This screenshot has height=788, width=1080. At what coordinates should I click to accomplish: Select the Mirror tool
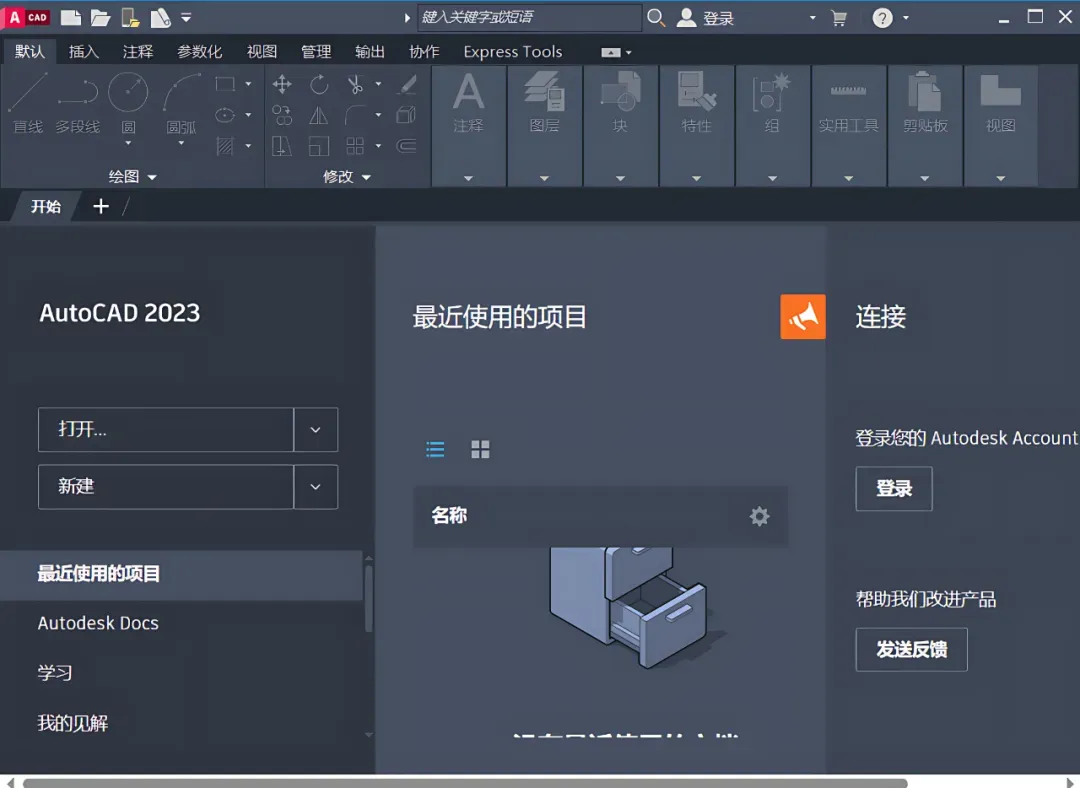point(319,115)
